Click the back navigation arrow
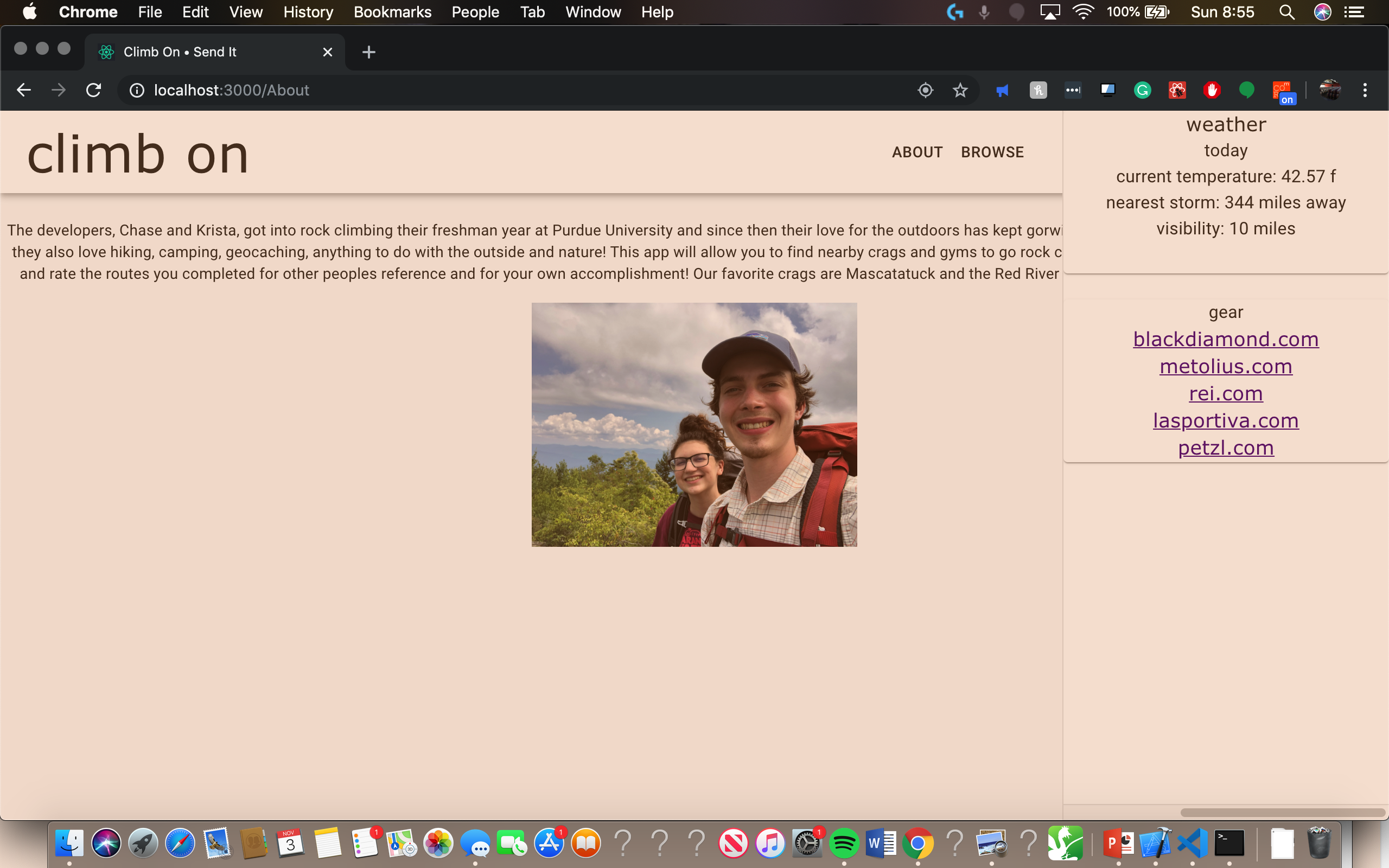 coord(23,90)
